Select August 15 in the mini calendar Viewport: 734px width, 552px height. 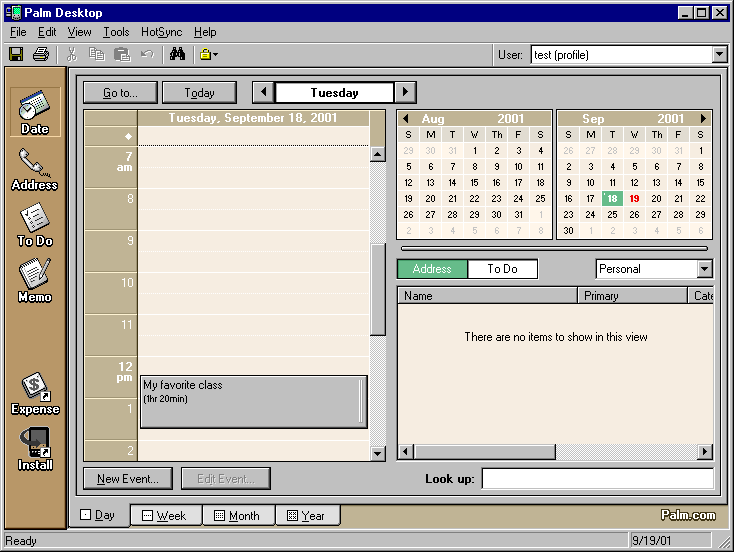coord(474,183)
